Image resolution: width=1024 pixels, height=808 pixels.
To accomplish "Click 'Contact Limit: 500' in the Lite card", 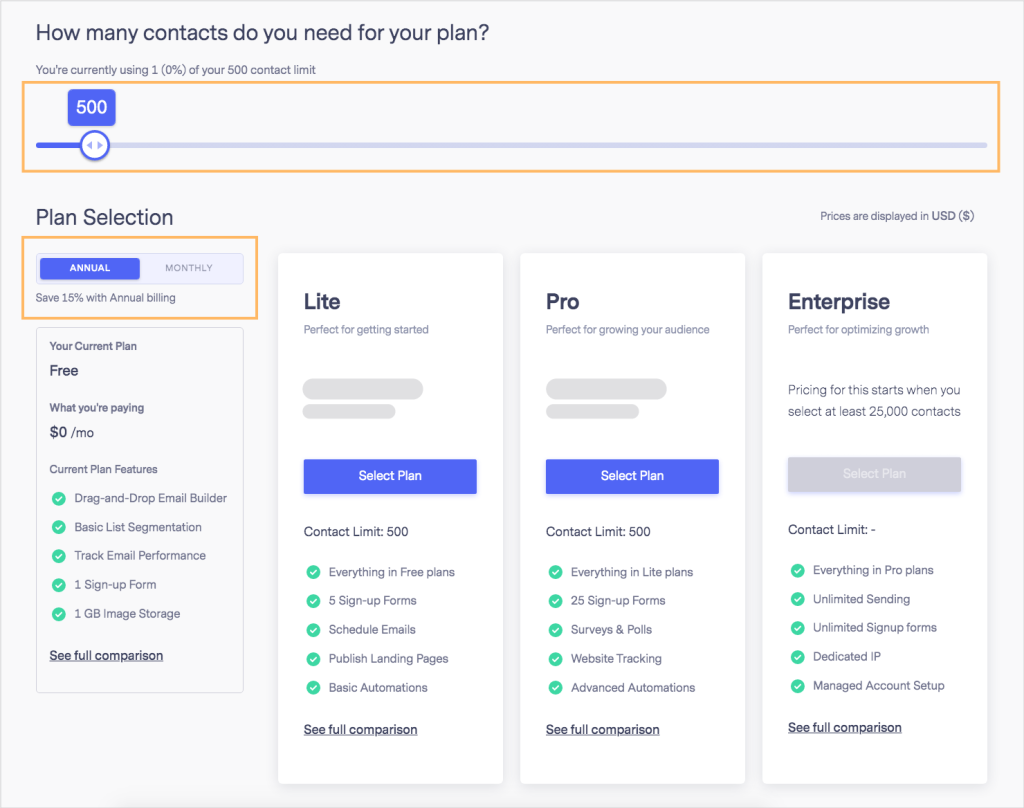I will tap(356, 532).
